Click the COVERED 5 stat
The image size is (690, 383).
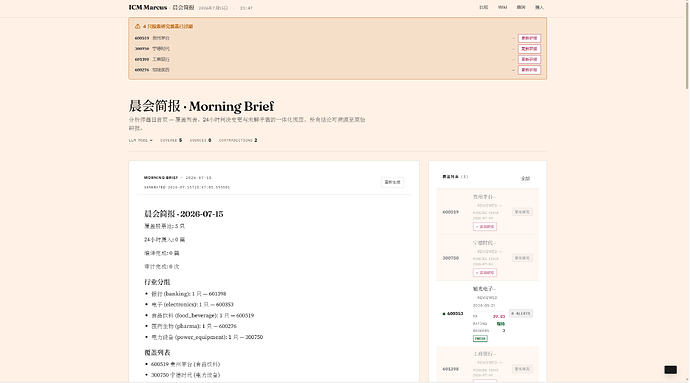pyautogui.click(x=171, y=140)
